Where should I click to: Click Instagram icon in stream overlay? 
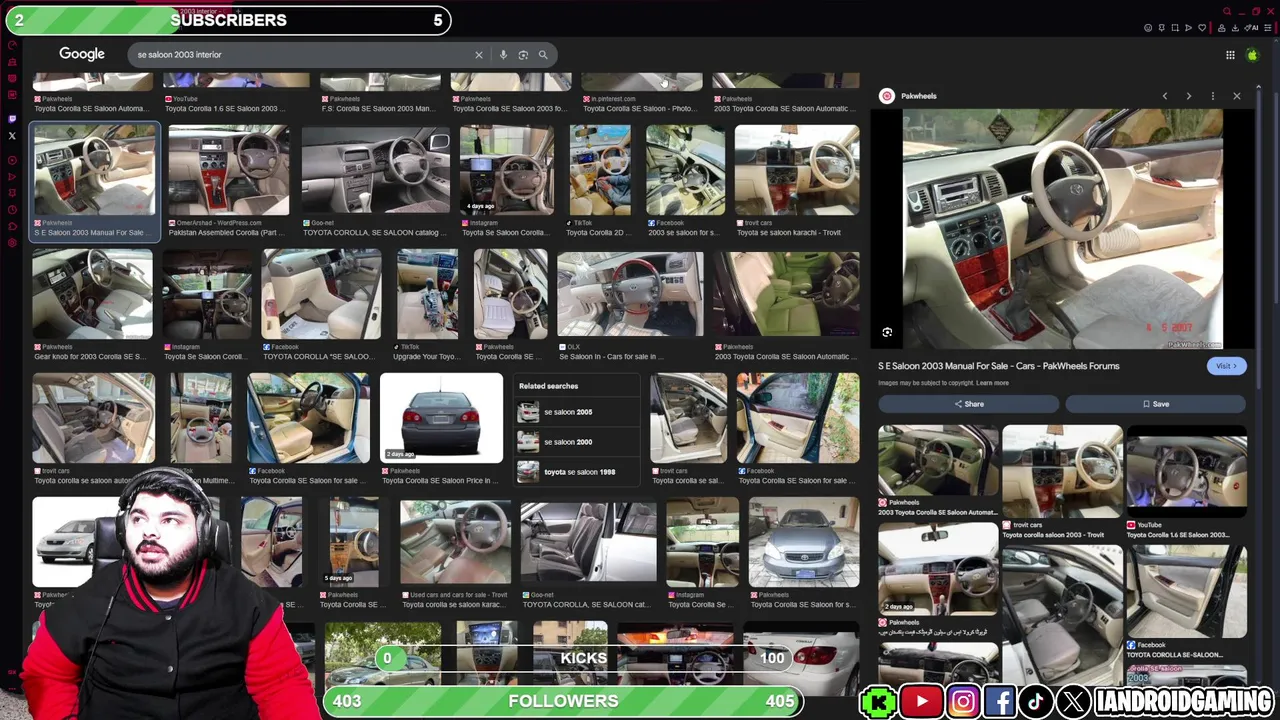coord(963,702)
